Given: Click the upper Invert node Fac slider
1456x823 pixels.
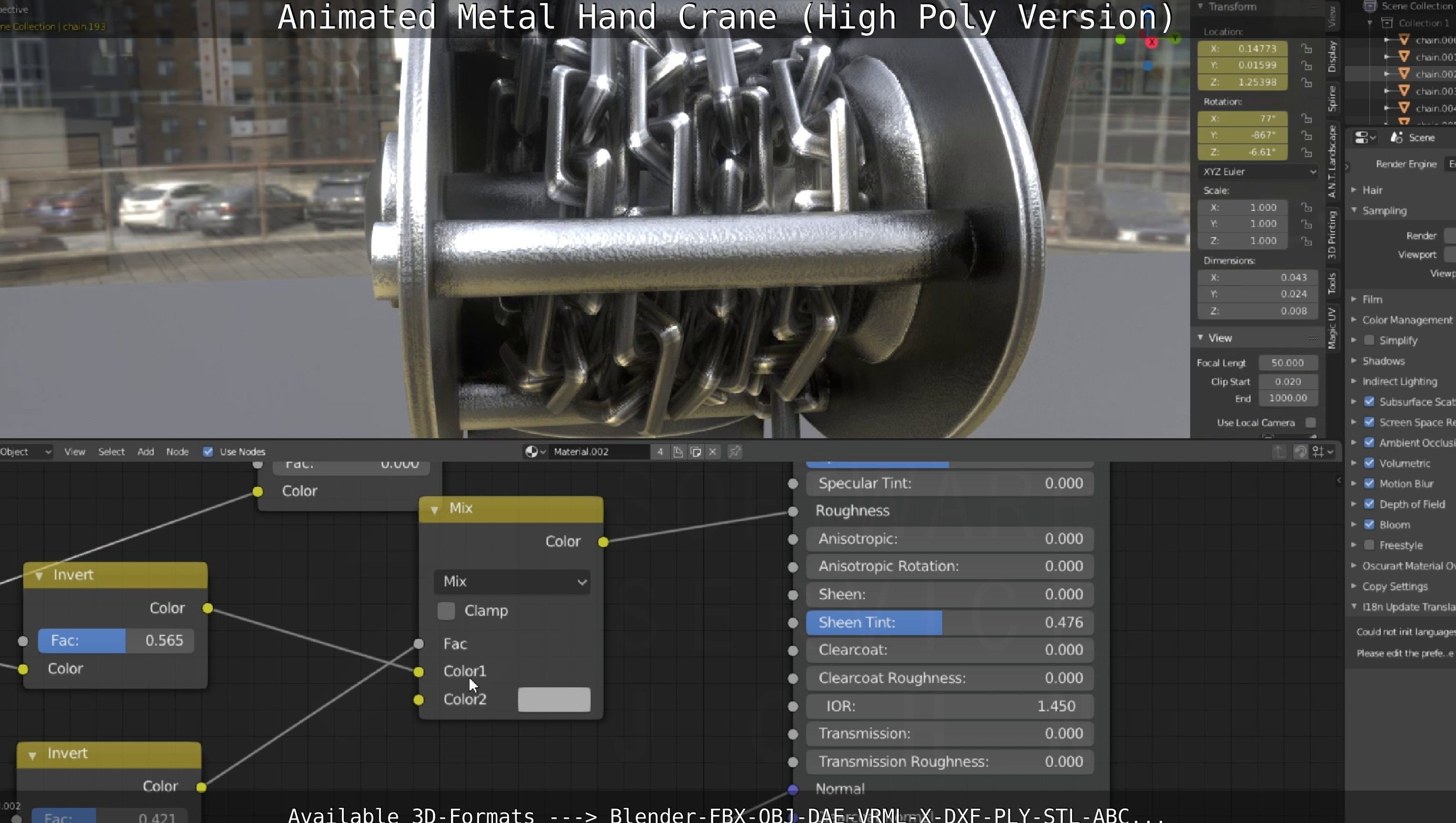Looking at the screenshot, I should point(116,641).
